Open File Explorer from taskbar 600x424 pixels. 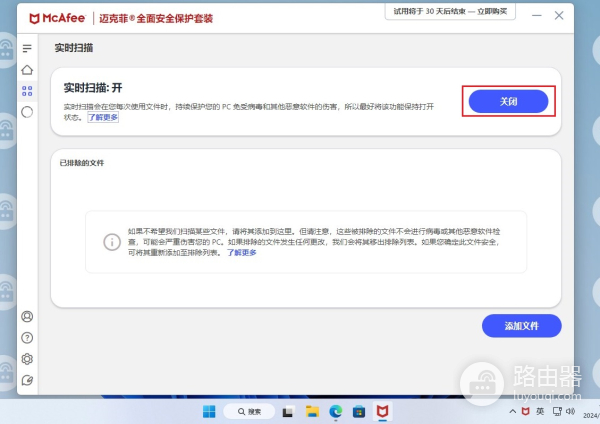(x=312, y=412)
